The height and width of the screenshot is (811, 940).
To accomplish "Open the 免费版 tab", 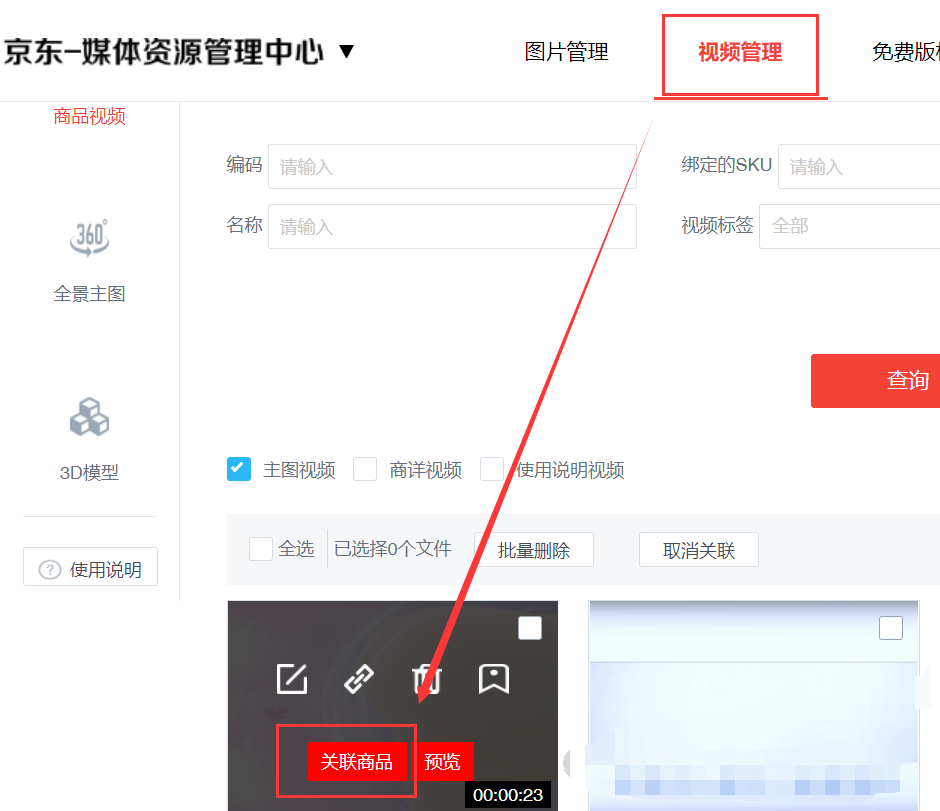I will coord(906,52).
